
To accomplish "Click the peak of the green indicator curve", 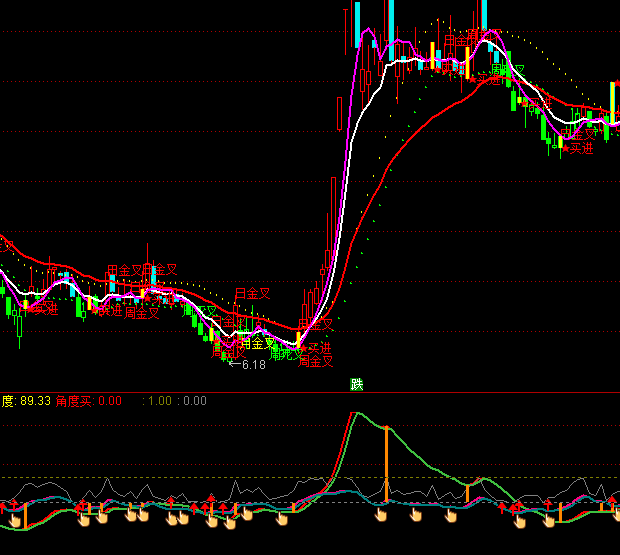I will point(354,412).
